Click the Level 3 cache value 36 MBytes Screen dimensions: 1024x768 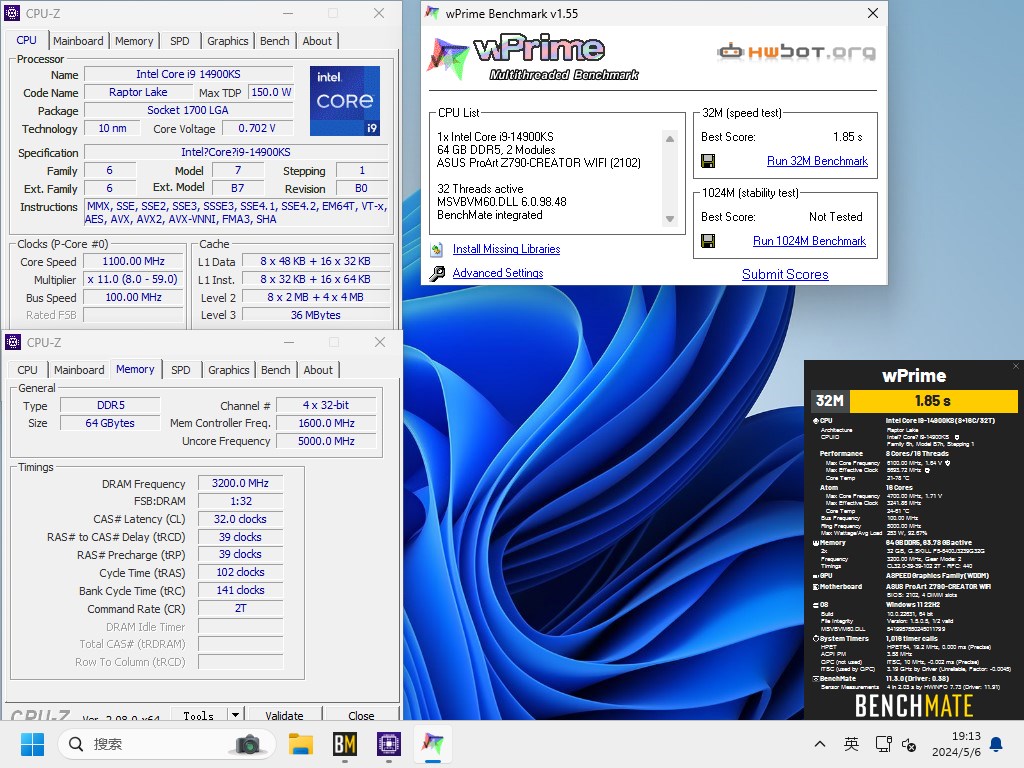(x=315, y=315)
